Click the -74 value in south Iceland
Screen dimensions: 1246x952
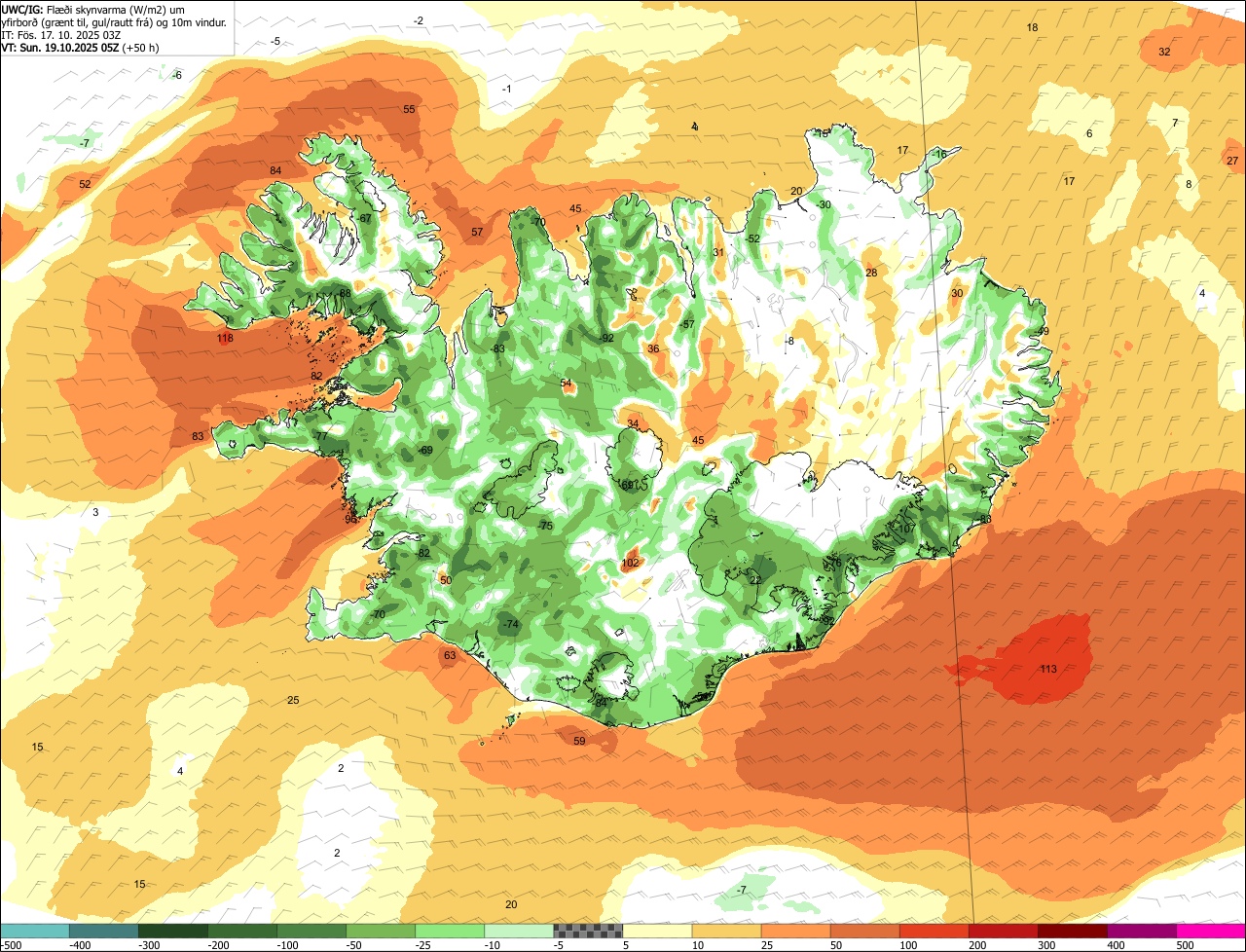511,624
